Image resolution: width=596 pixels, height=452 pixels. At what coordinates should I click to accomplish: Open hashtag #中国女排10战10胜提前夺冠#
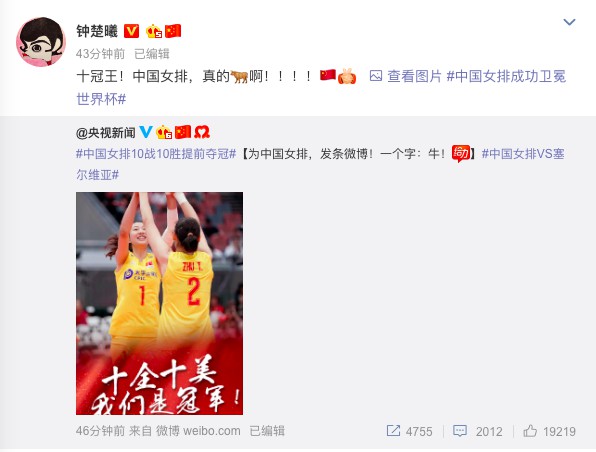point(156,154)
